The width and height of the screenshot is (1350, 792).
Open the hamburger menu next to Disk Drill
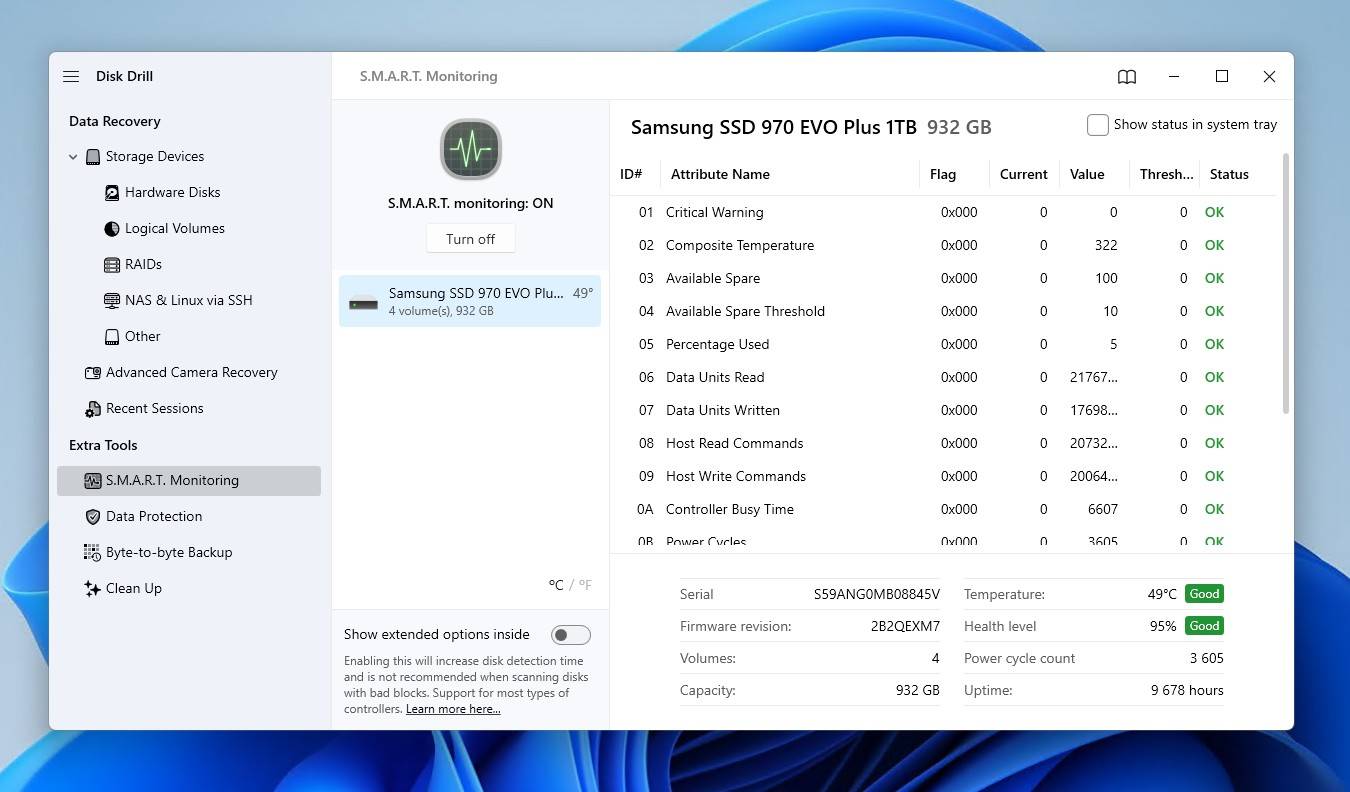(71, 76)
